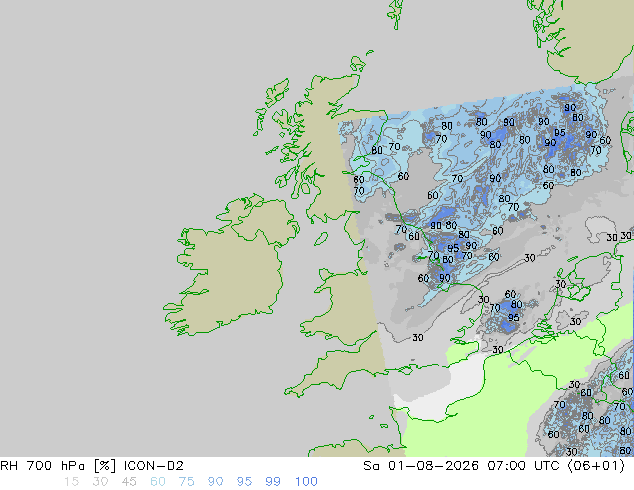Click legend value 60 in the color scale
The height and width of the screenshot is (490, 634).
click(x=158, y=482)
